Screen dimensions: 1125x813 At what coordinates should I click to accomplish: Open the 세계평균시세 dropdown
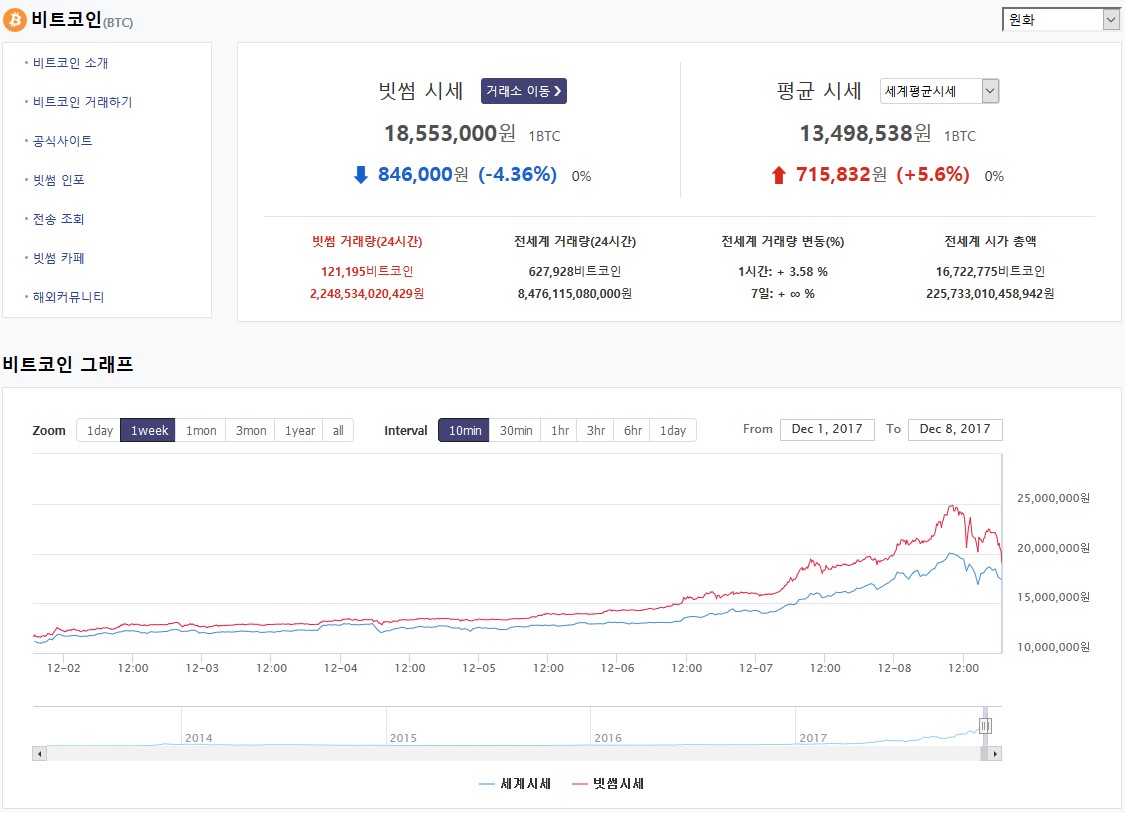coord(939,91)
